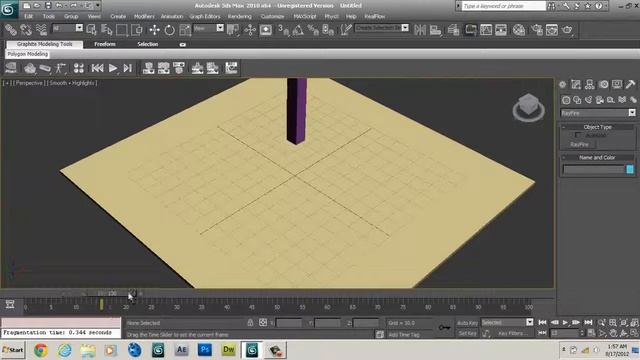Click the Rectangular Selection Region icon

click(122, 30)
